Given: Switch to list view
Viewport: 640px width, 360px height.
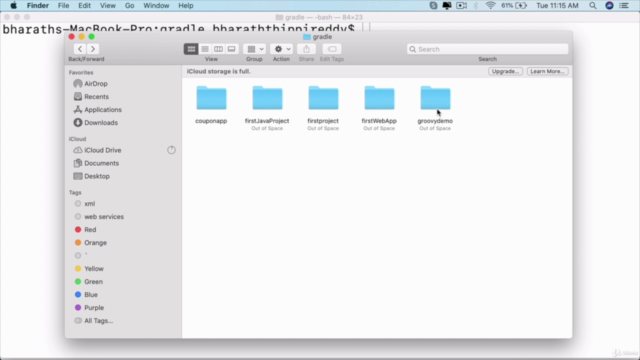Looking at the screenshot, I should click(205, 49).
